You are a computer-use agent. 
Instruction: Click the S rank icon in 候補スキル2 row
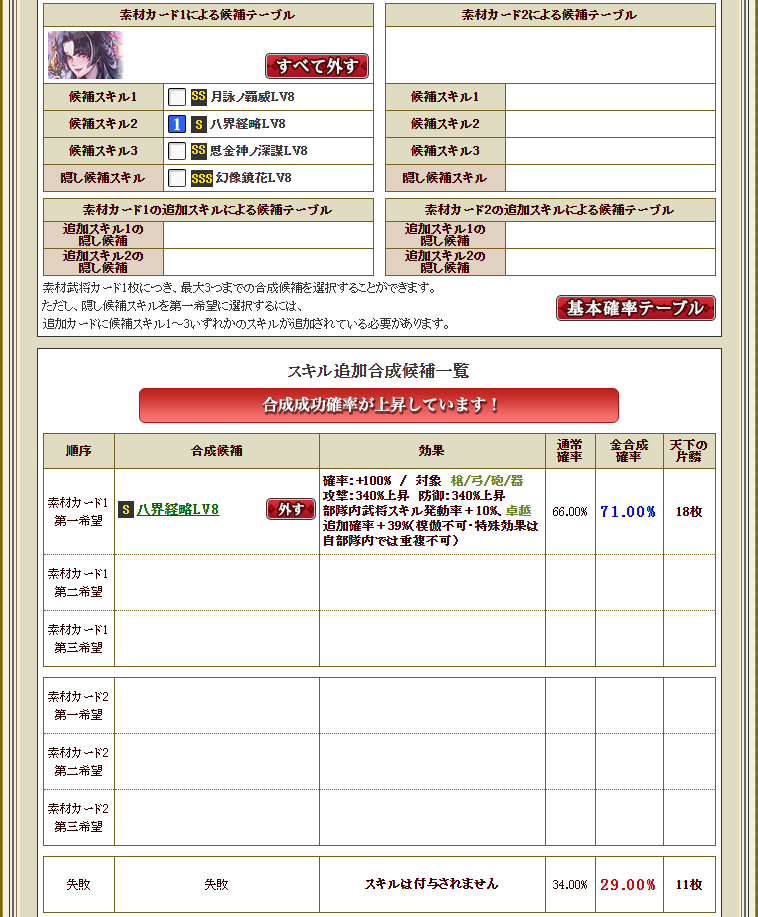(198, 124)
